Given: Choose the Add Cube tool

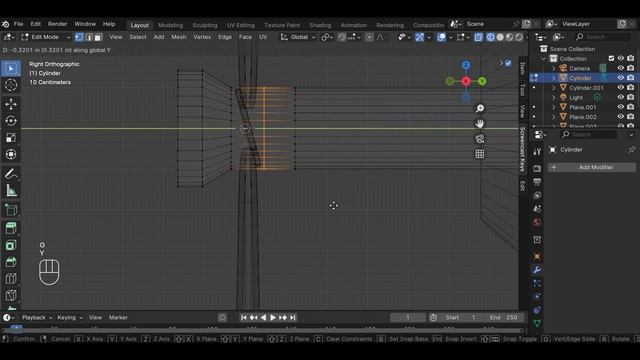Looking at the screenshot, I should 11,210.
